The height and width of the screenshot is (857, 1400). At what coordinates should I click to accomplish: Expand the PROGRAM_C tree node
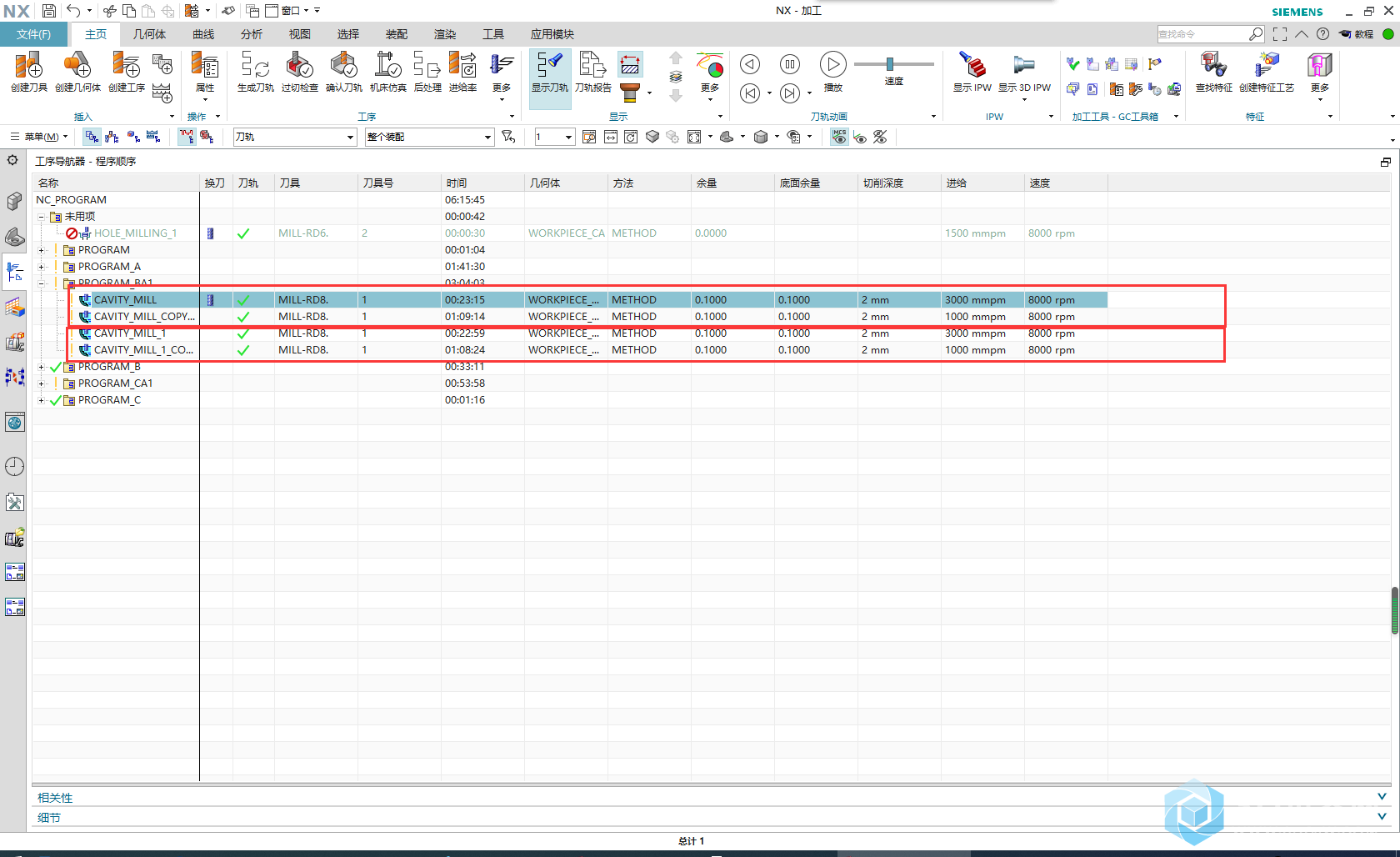(x=41, y=400)
